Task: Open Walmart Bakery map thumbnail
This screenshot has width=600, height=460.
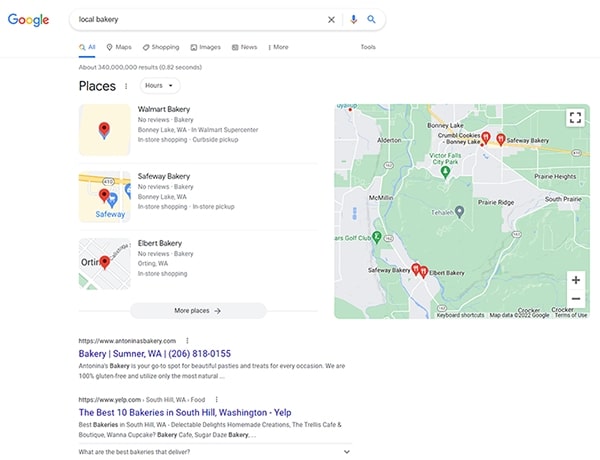Action: (104, 130)
